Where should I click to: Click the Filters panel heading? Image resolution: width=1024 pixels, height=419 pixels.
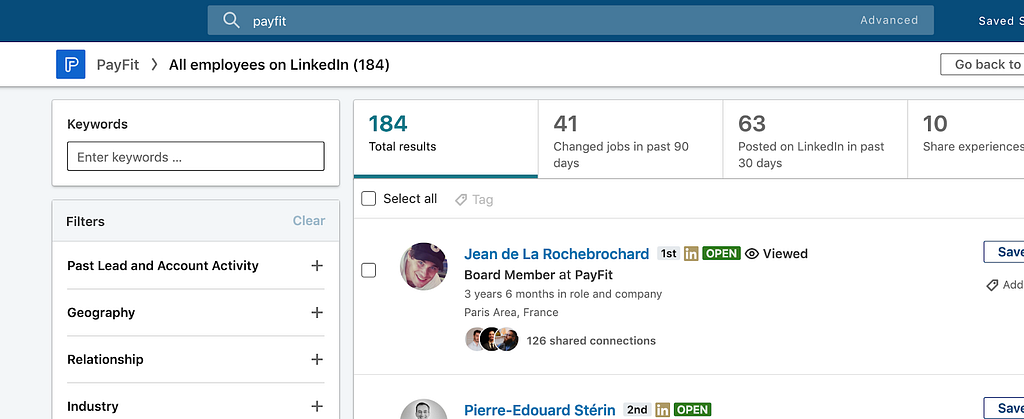[x=86, y=221]
